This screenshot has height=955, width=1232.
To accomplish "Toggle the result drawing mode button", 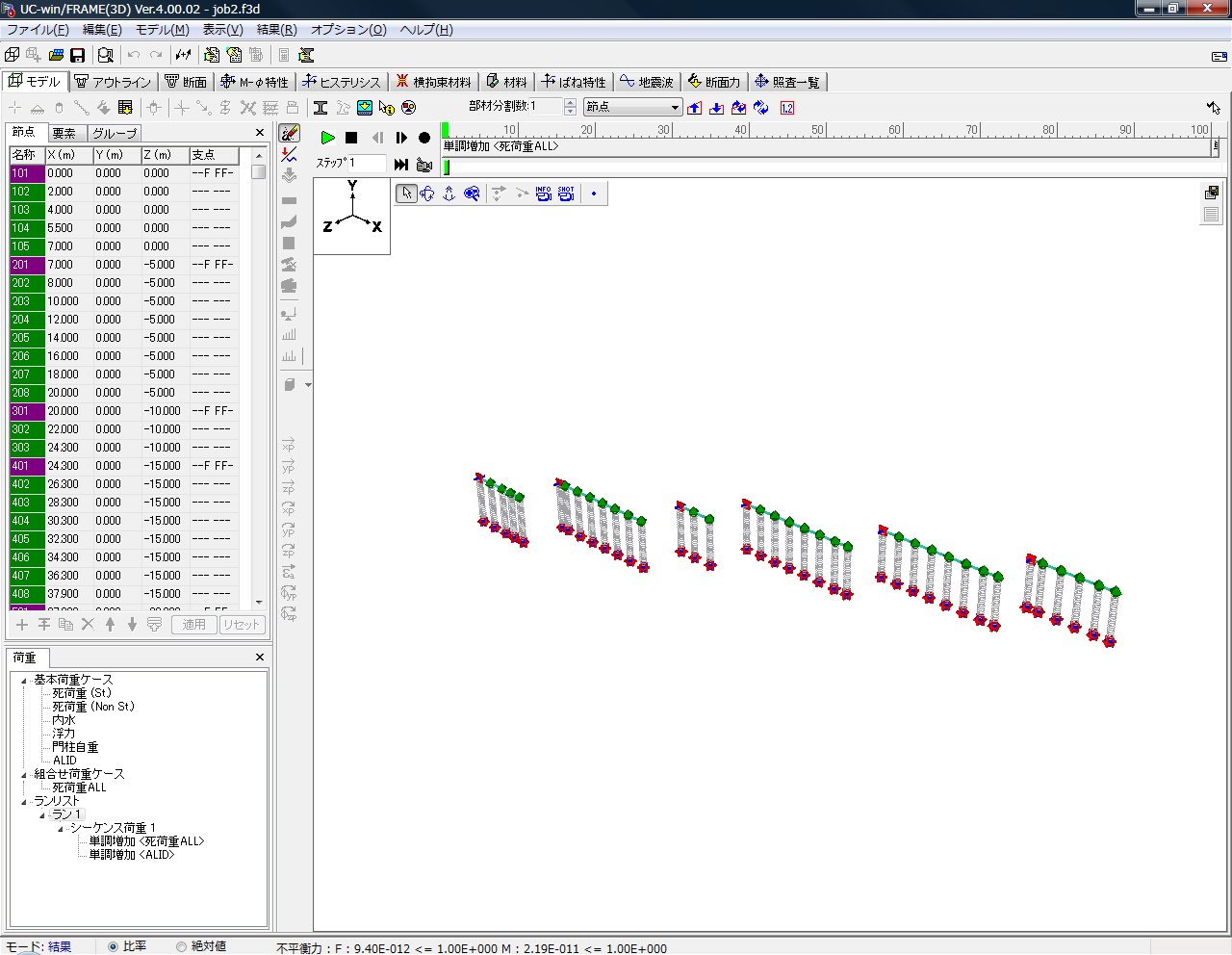I will point(290,133).
